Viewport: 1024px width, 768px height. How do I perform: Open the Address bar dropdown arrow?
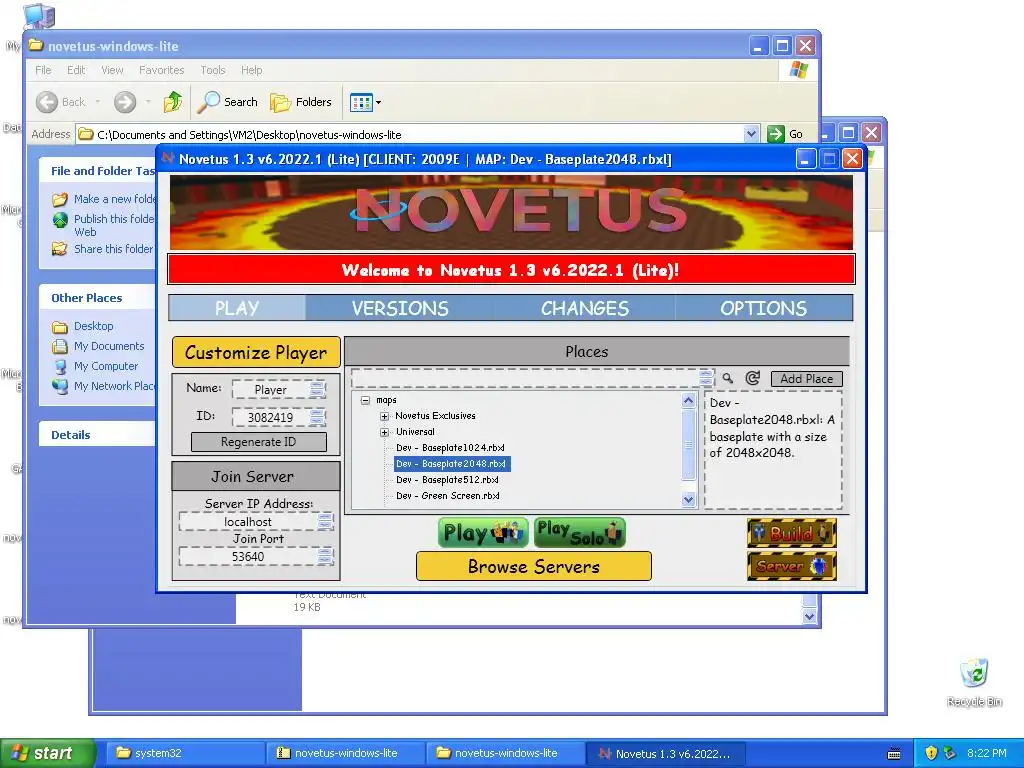[751, 134]
